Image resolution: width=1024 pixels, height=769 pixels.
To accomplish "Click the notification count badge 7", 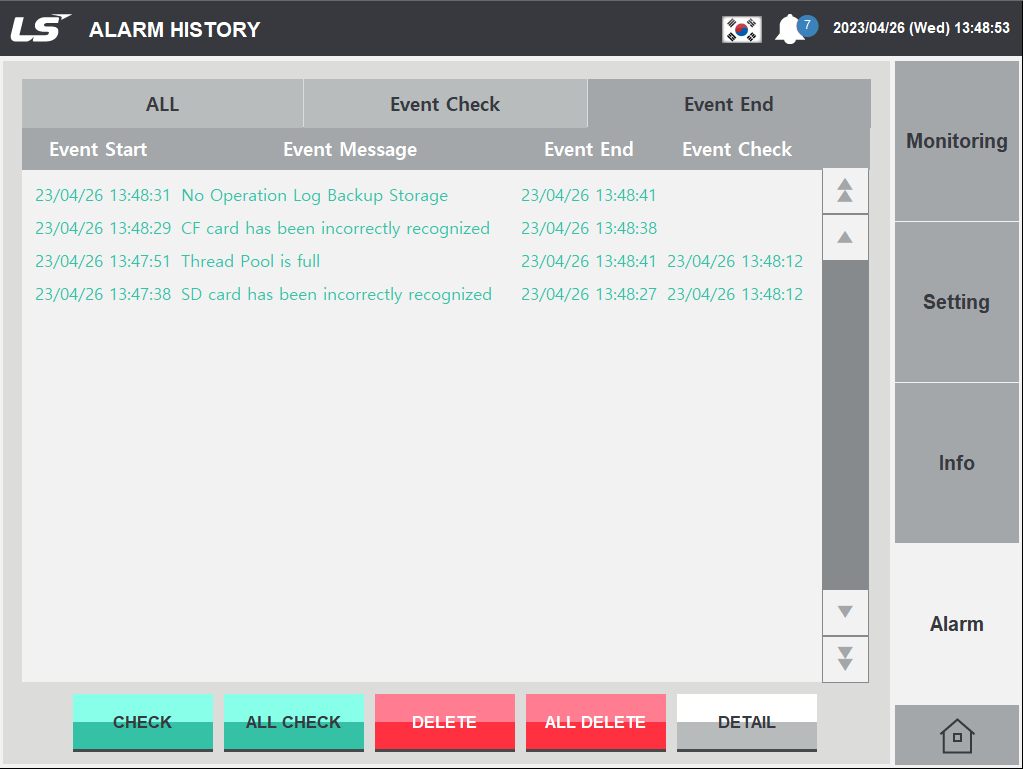I will click(x=808, y=25).
